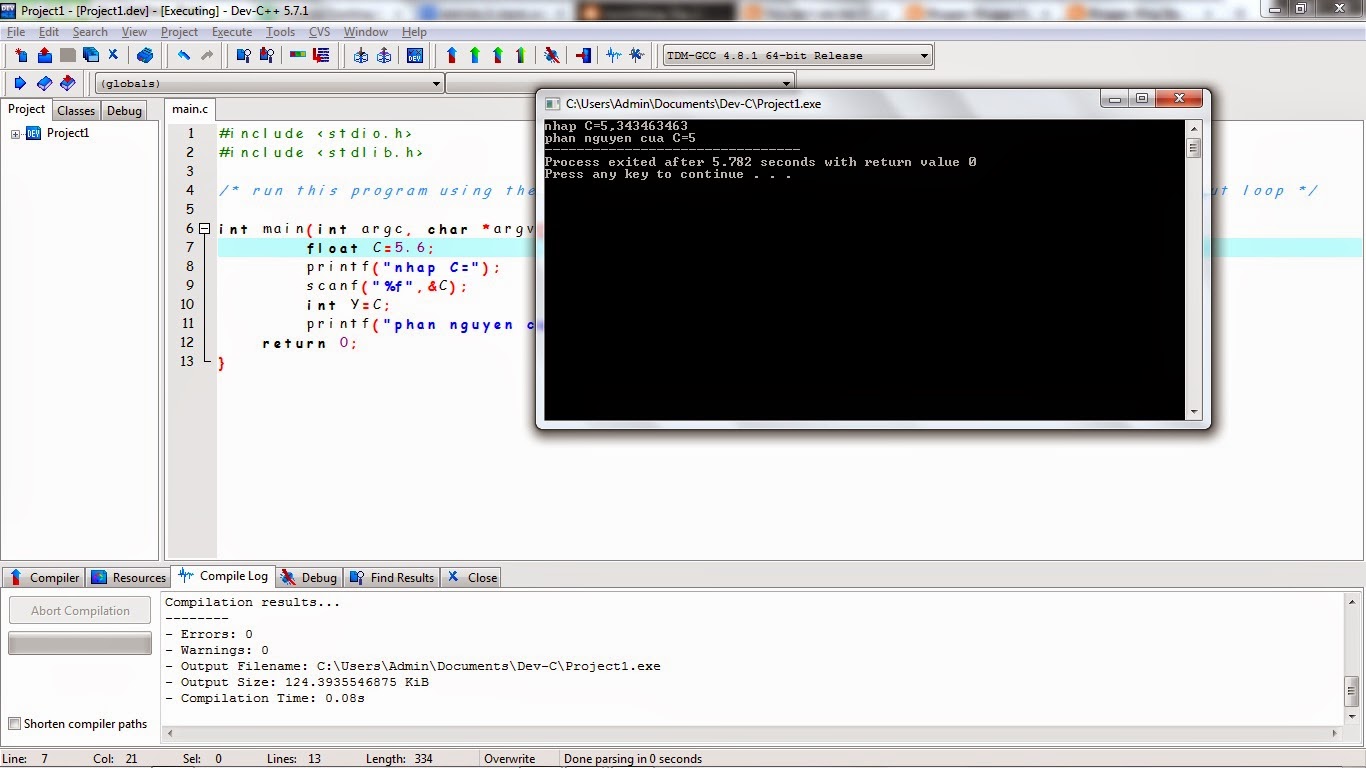Click the compilation progress bar
The image size is (1366, 768).
(x=80, y=644)
